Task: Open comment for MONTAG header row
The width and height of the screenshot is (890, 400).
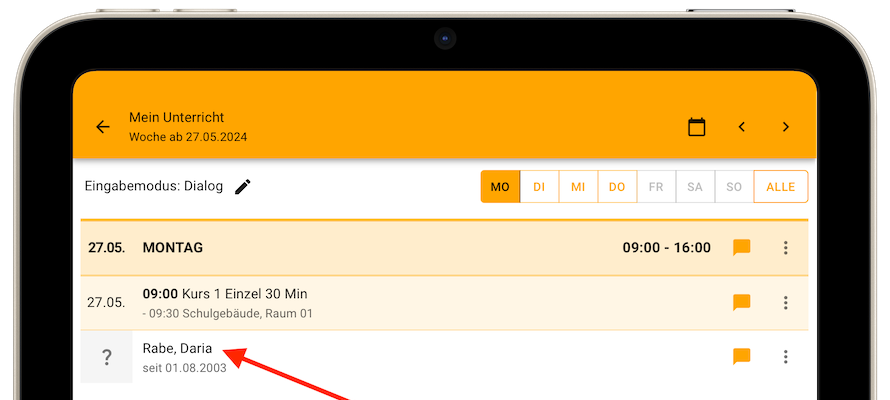Action: [x=741, y=248]
